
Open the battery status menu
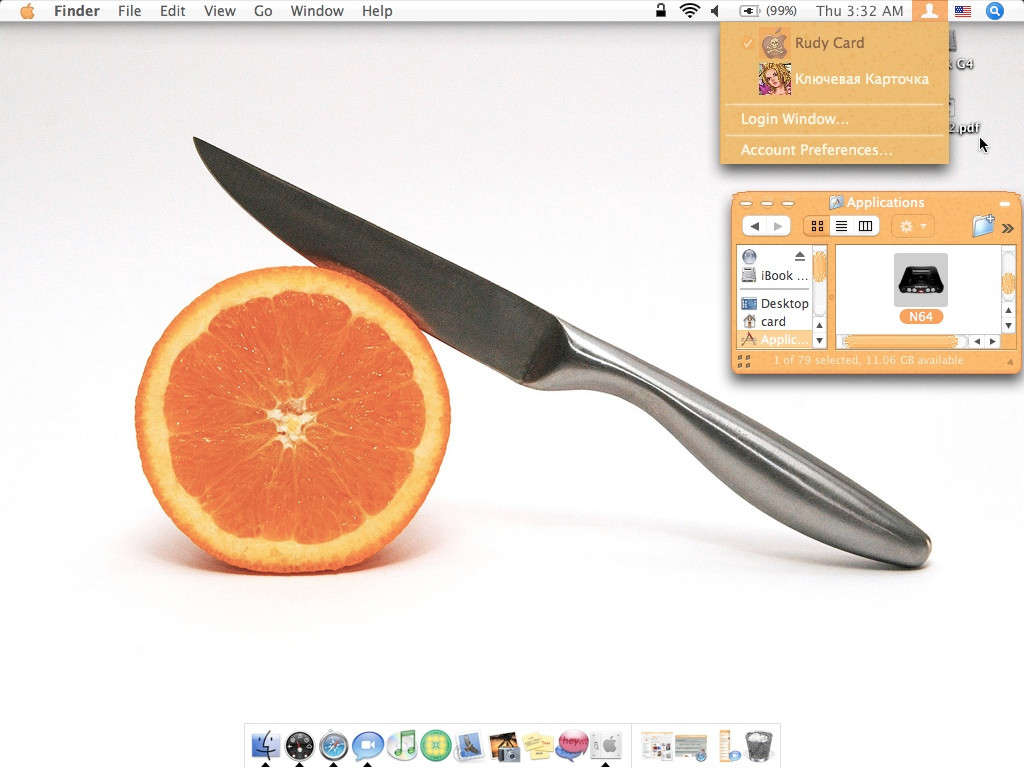pos(767,10)
